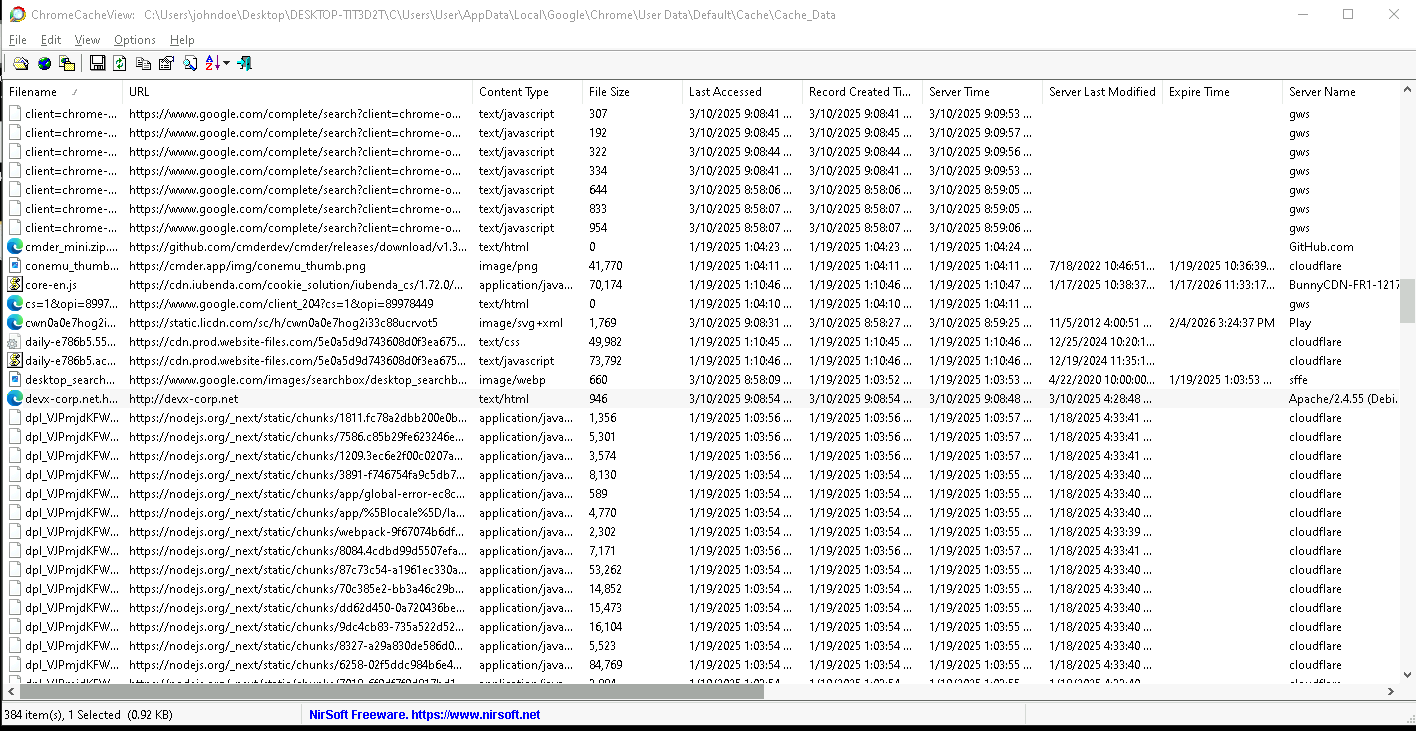Open the File menu
Image resolution: width=1416 pixels, height=731 pixels.
point(18,40)
